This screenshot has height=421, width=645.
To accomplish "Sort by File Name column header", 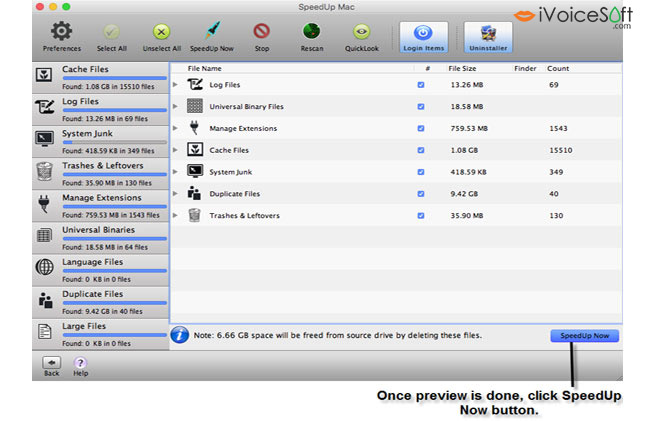I will [204, 68].
